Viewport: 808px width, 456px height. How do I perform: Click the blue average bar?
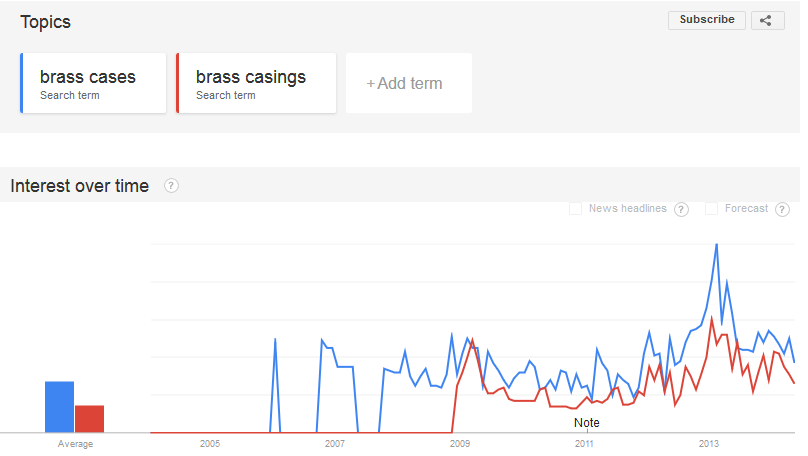[x=59, y=407]
